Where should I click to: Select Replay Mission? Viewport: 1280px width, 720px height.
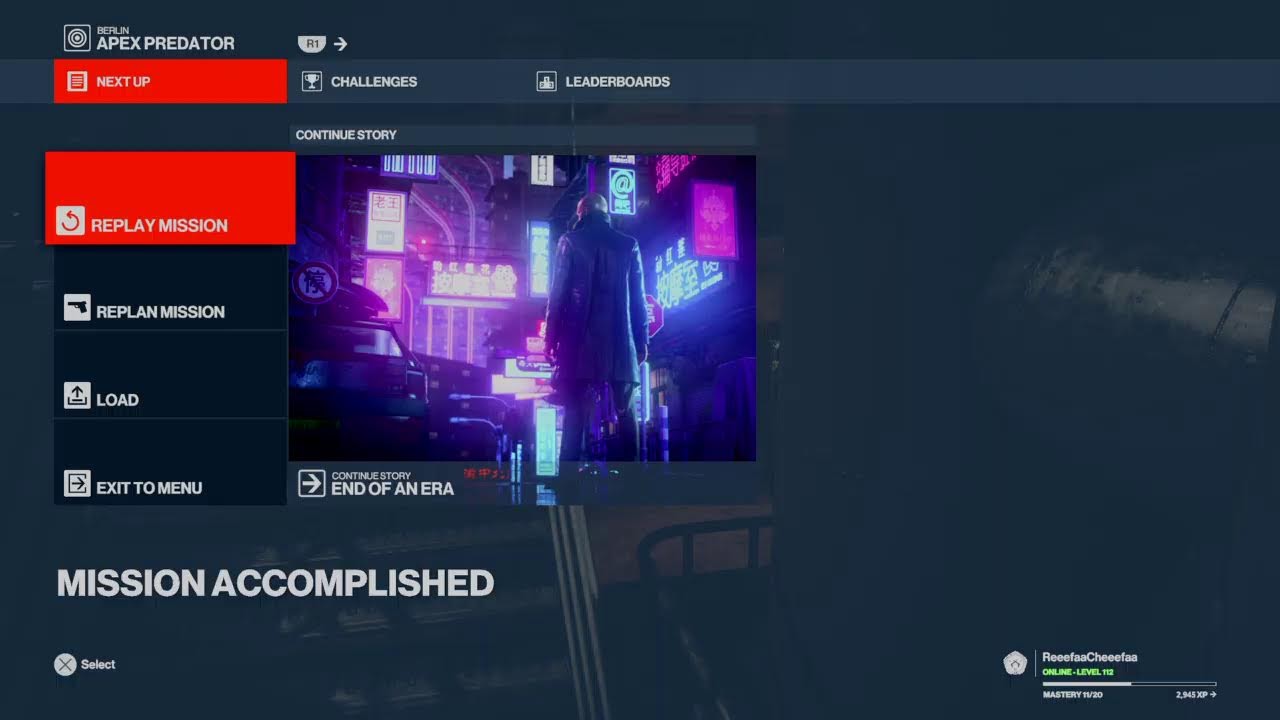point(170,198)
